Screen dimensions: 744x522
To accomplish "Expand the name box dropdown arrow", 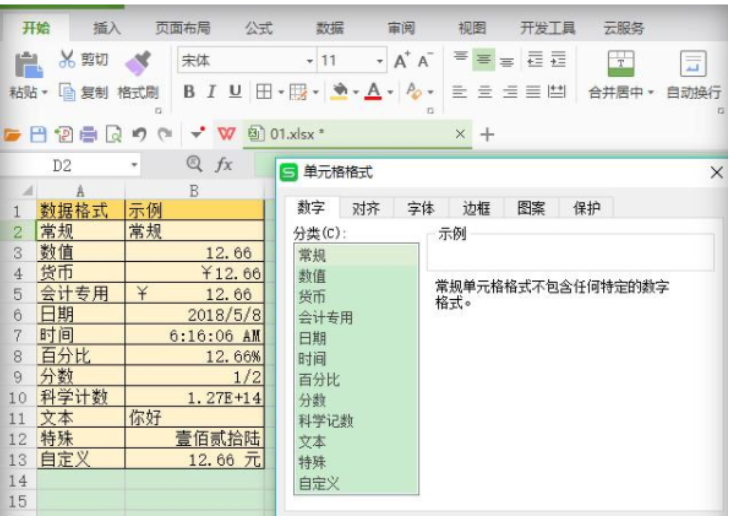I will coord(134,165).
